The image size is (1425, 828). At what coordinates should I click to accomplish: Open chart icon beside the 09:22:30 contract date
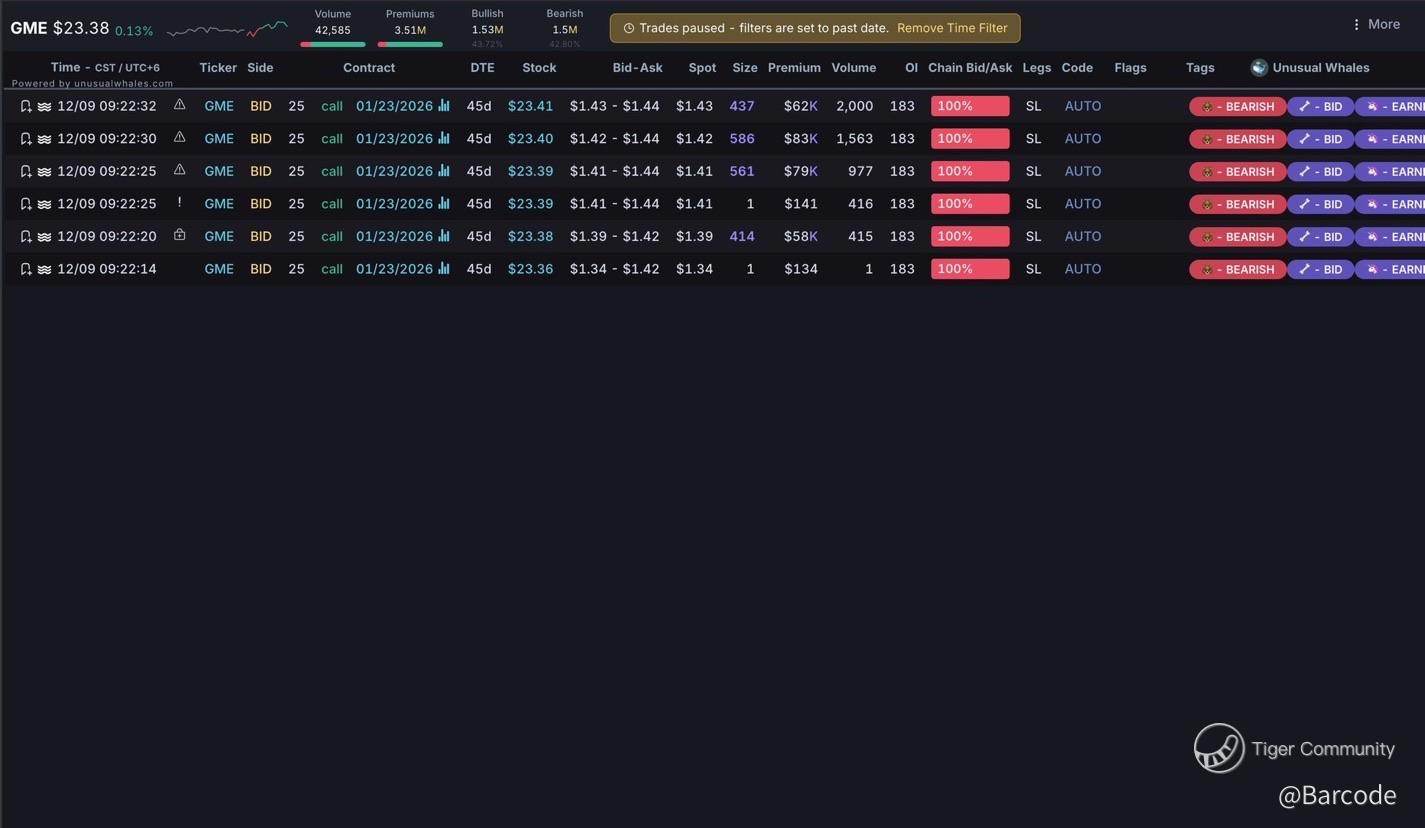[444, 138]
